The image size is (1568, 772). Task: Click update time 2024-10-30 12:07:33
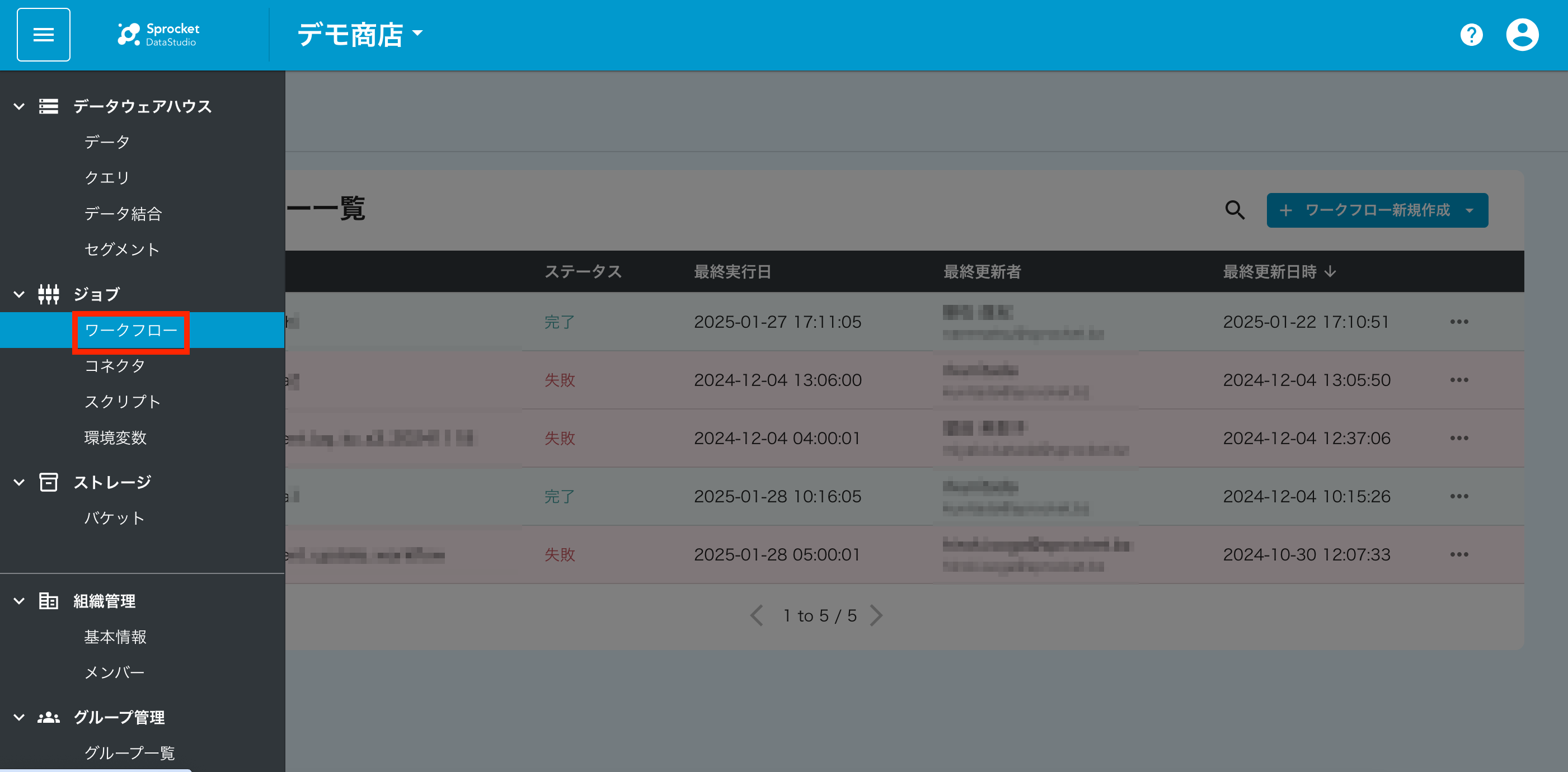tap(1307, 555)
